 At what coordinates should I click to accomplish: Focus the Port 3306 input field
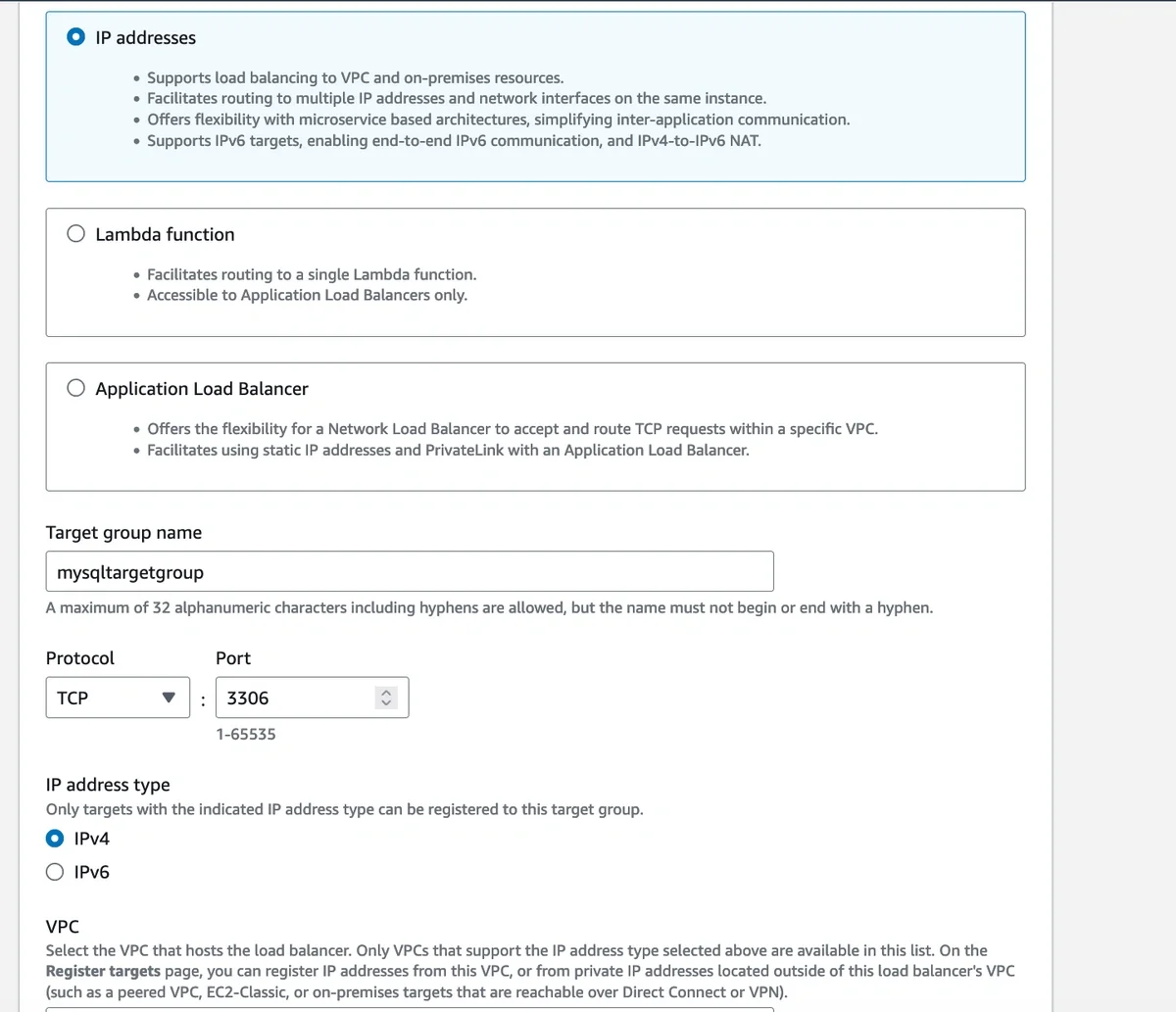pyautogui.click(x=294, y=698)
